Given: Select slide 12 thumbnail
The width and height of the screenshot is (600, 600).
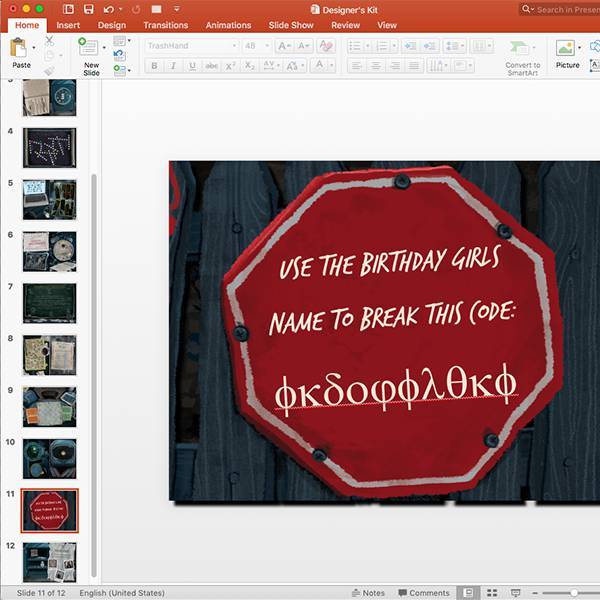Looking at the screenshot, I should (49, 562).
